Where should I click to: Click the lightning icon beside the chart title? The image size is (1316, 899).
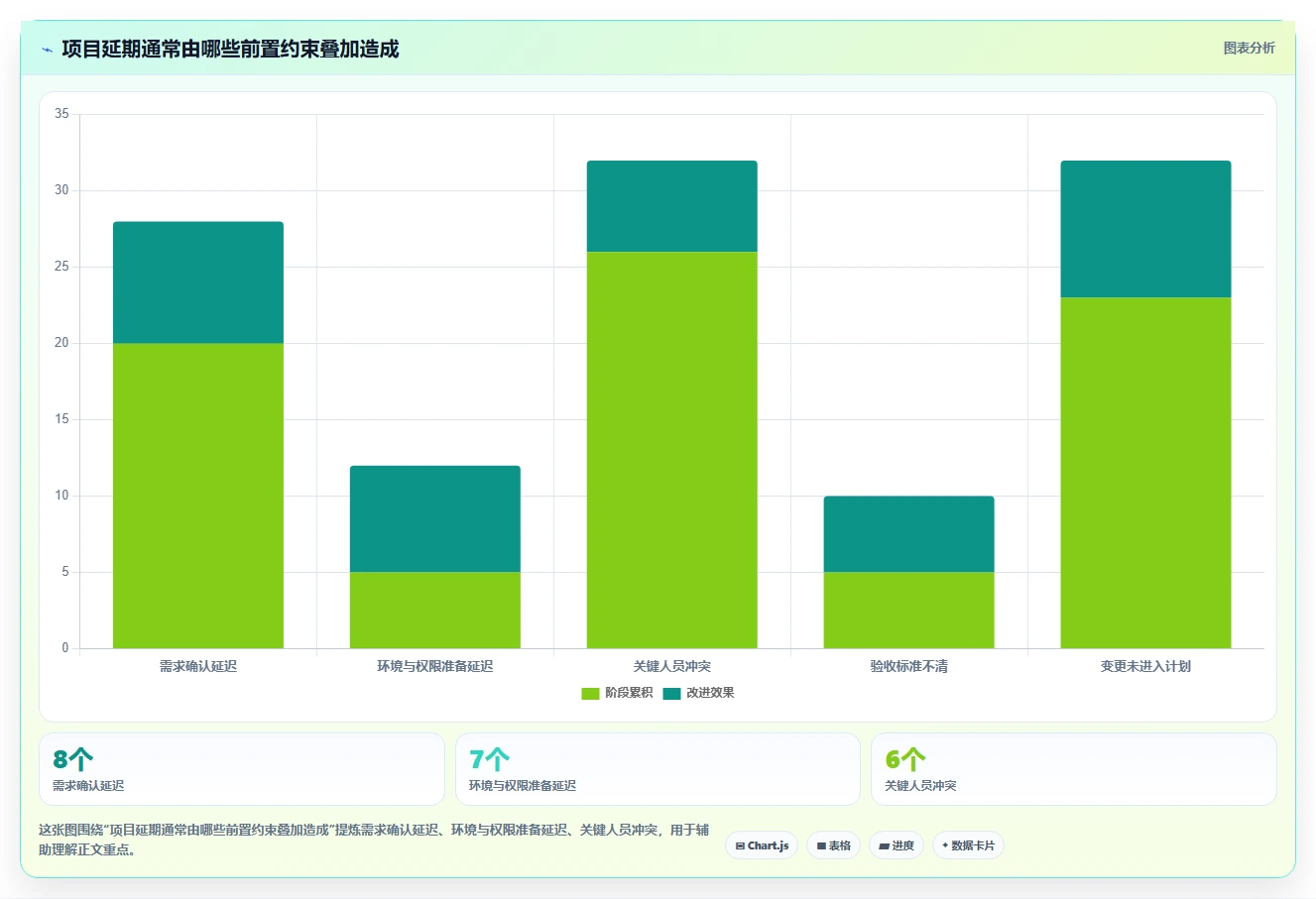point(47,50)
